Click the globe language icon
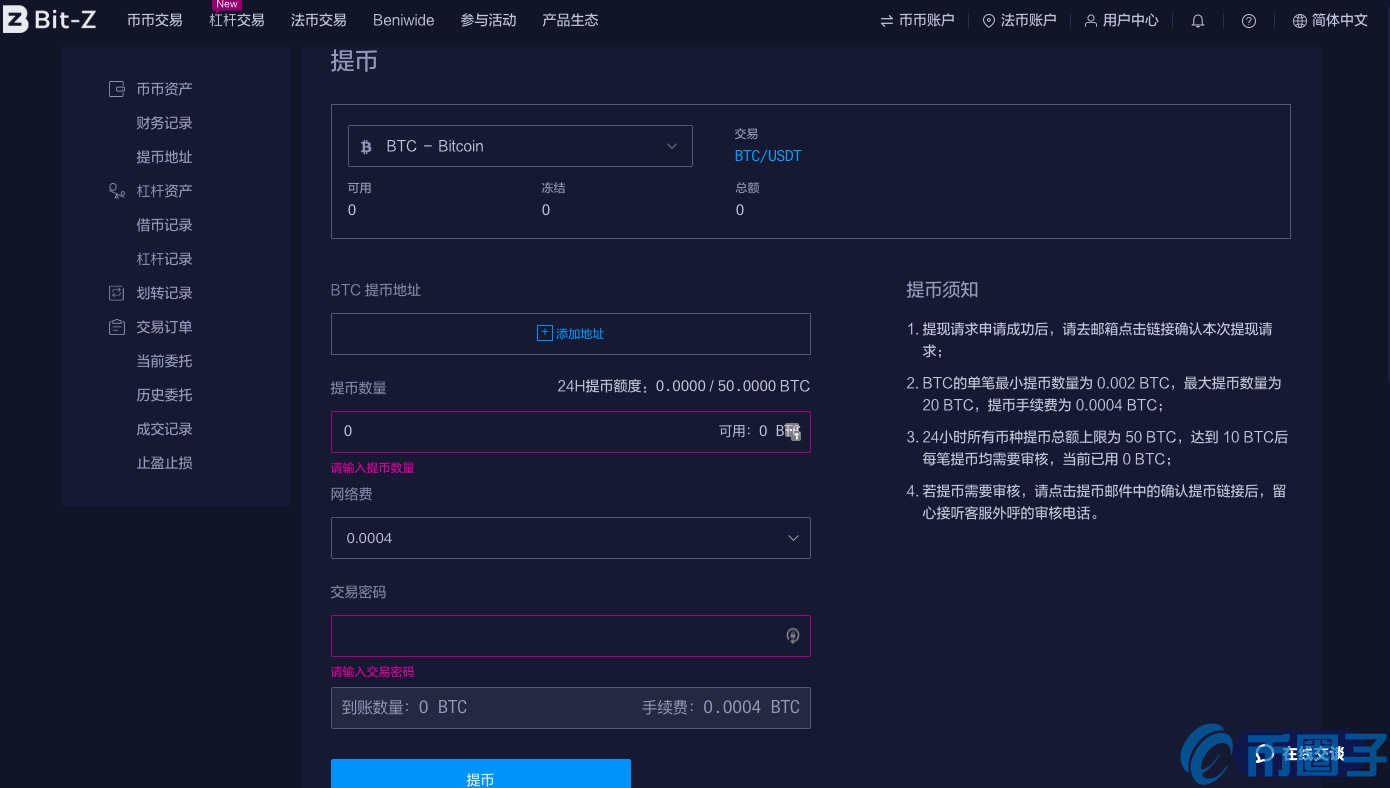 click(x=1300, y=21)
